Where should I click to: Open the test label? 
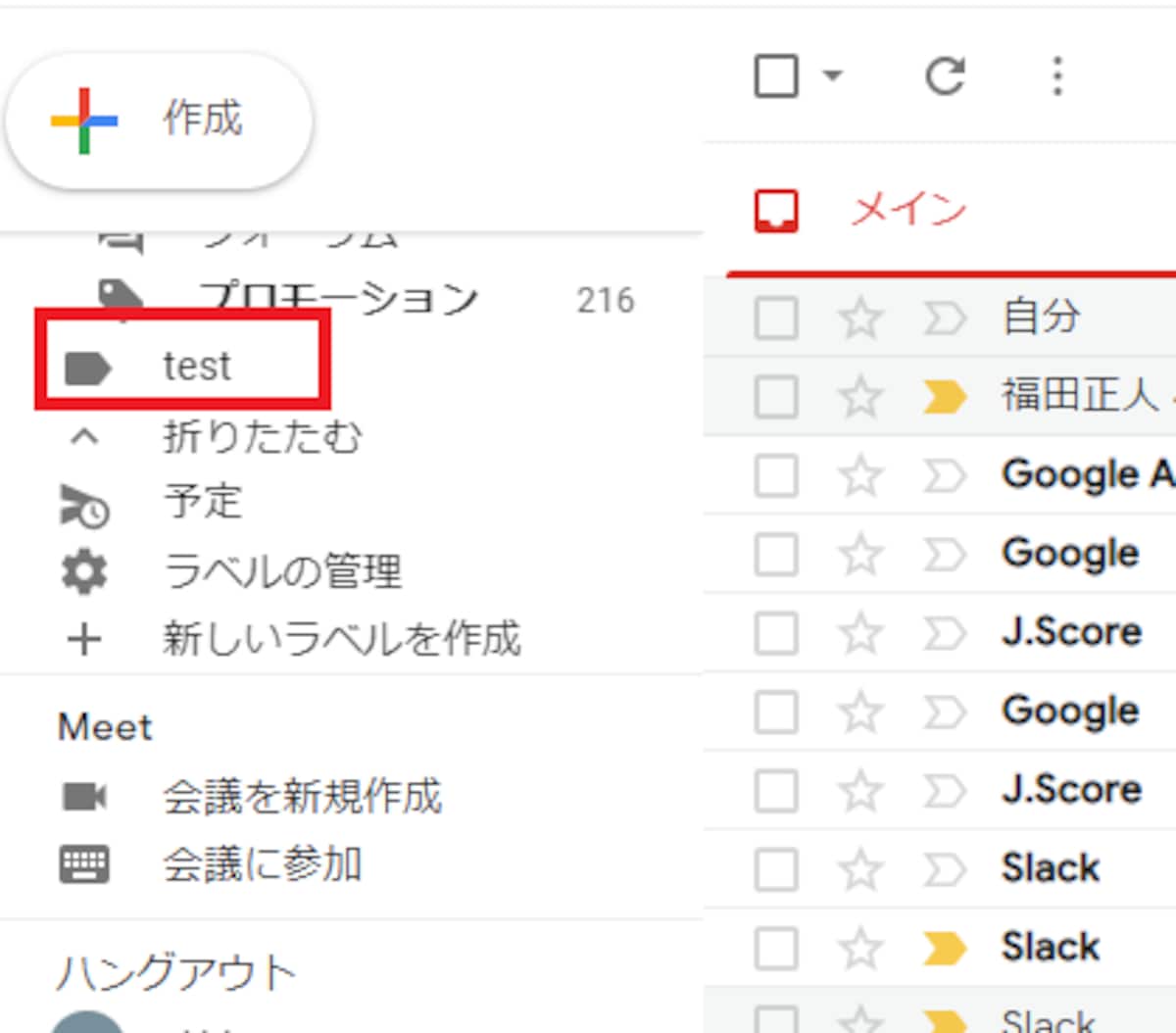(x=182, y=367)
